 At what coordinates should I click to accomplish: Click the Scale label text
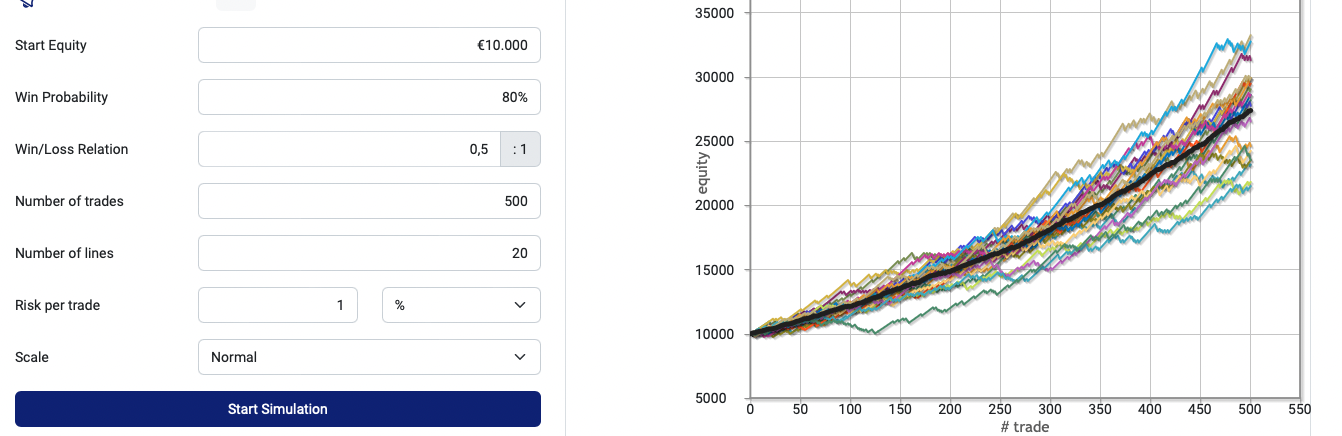tap(32, 357)
